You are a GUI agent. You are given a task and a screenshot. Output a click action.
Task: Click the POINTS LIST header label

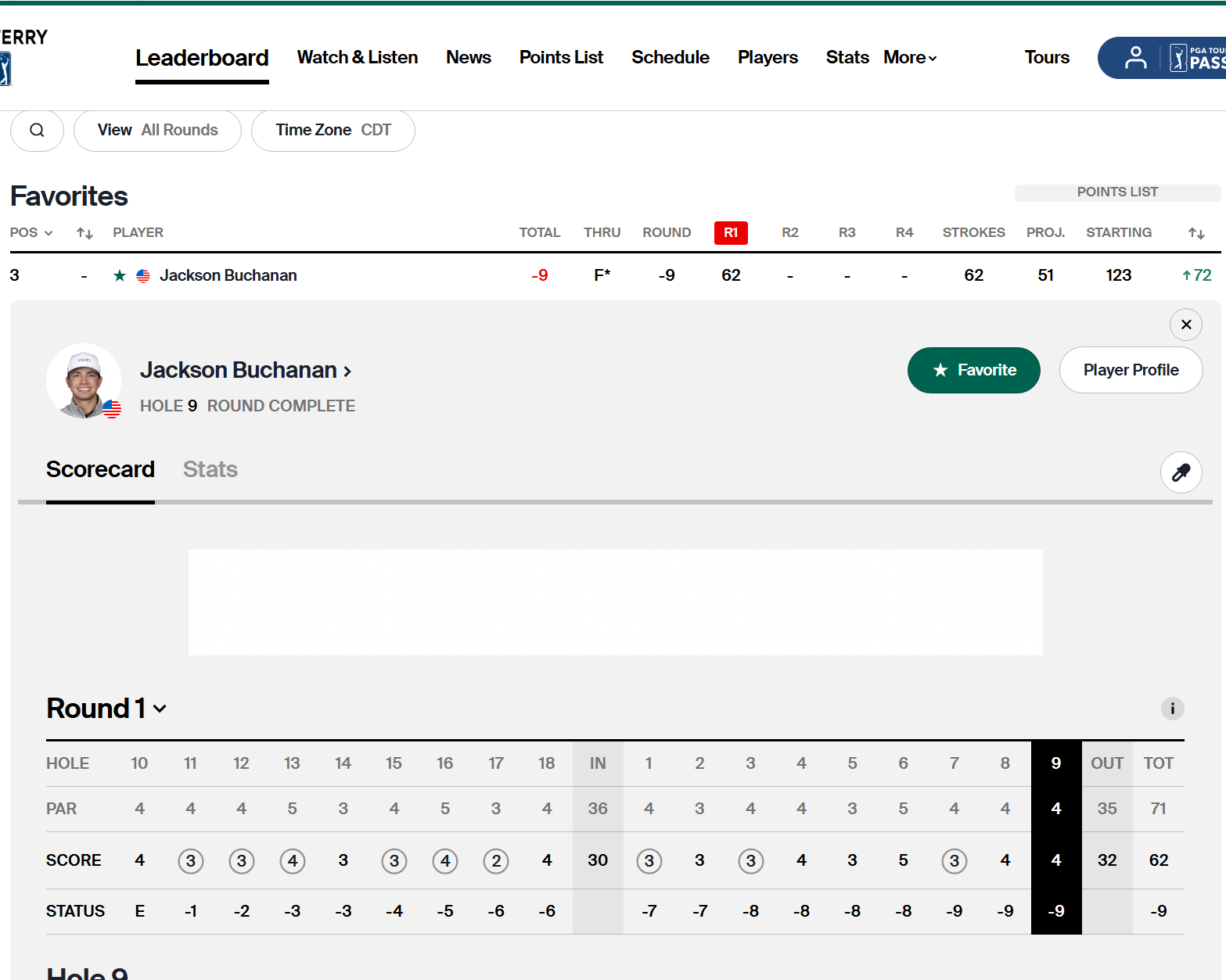[x=1117, y=192]
